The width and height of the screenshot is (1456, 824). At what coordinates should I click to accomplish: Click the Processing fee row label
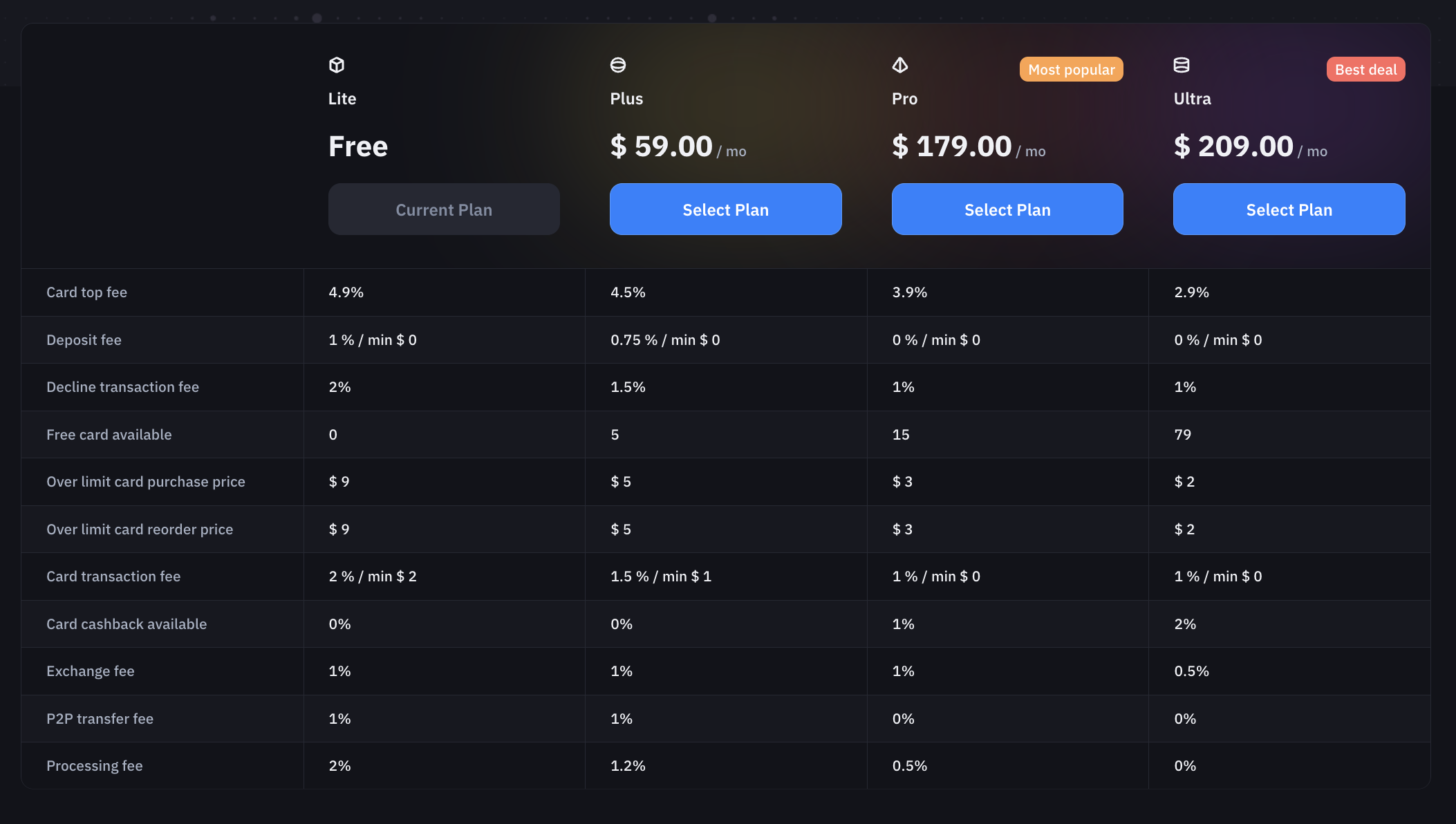pyautogui.click(x=95, y=766)
